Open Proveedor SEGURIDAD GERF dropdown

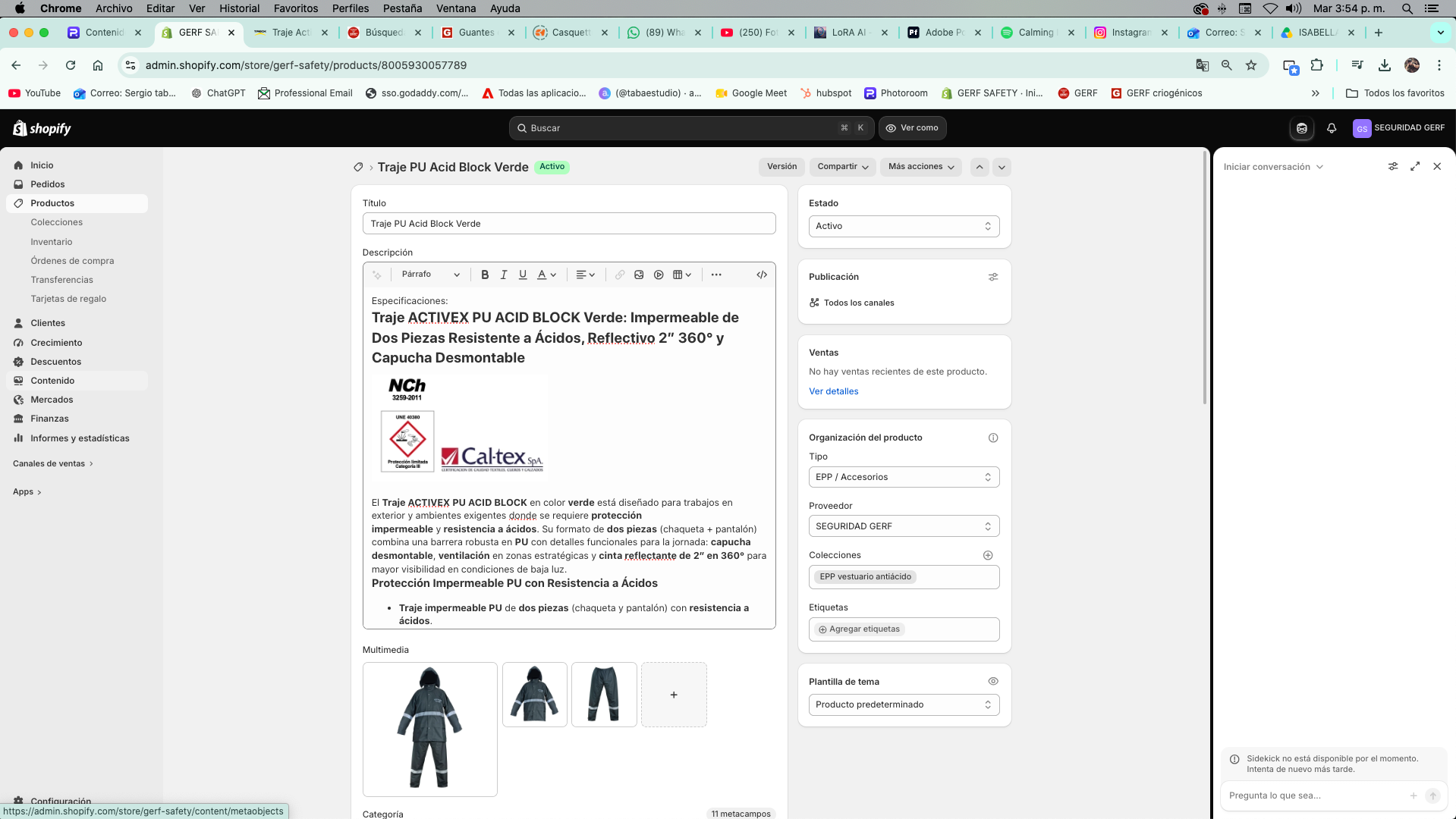pyautogui.click(x=904, y=526)
